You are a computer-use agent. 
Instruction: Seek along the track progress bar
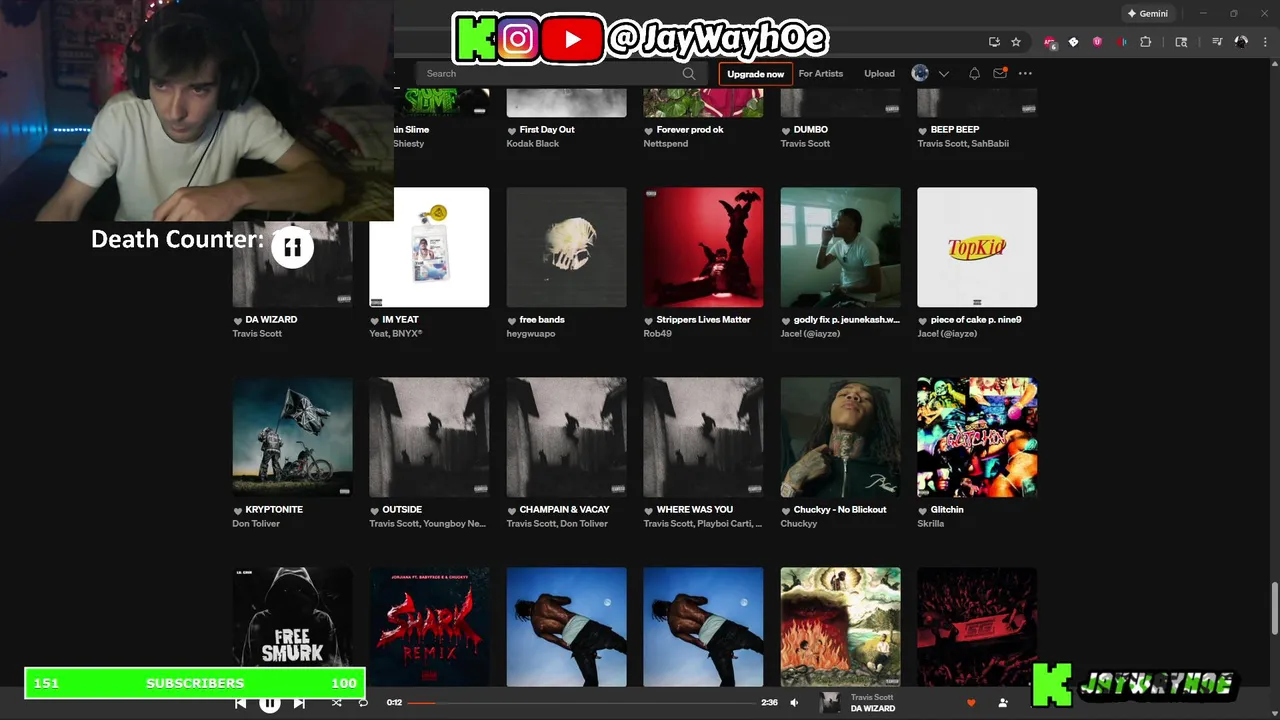click(580, 703)
